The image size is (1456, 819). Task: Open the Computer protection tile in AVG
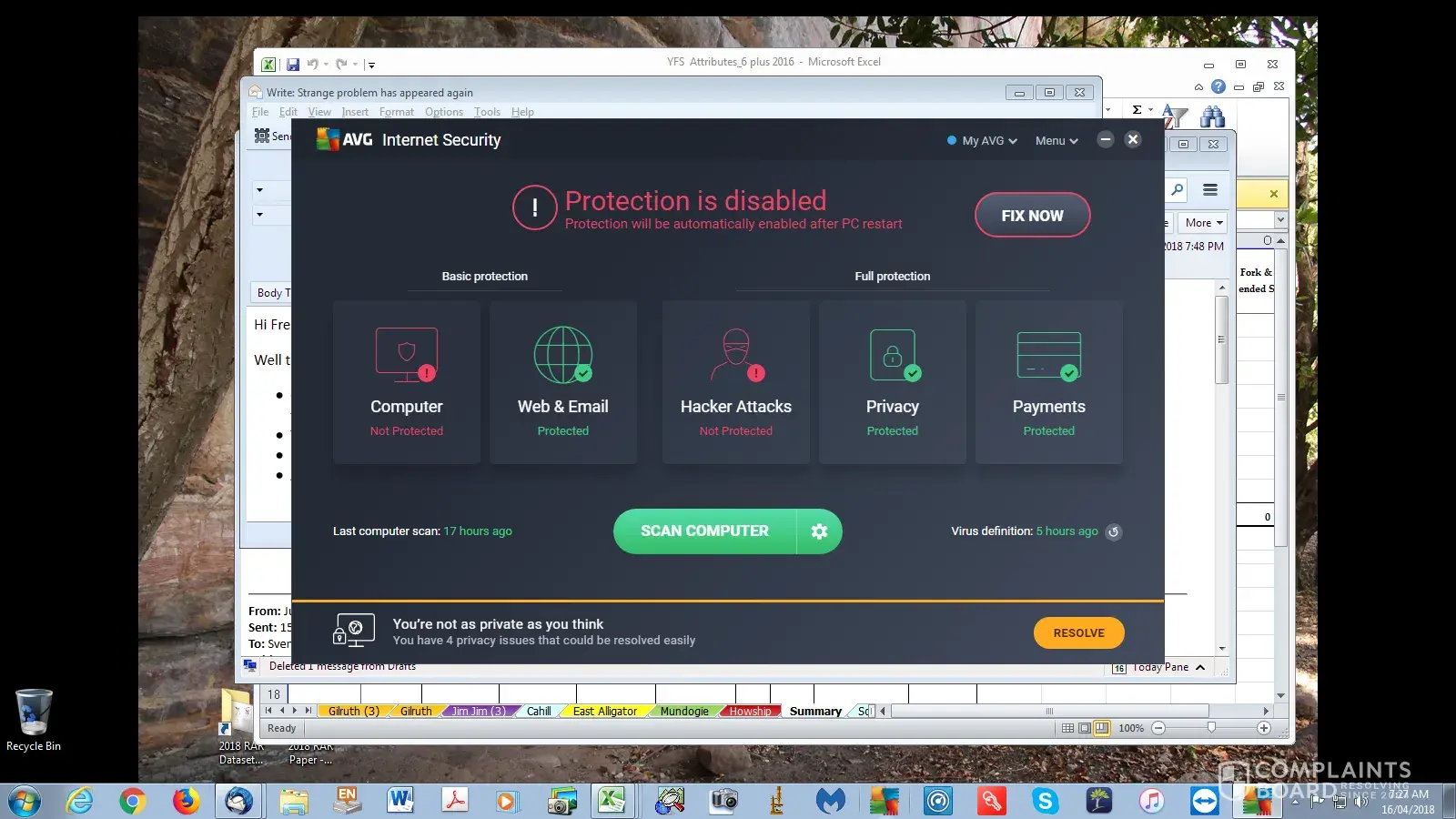click(x=407, y=382)
